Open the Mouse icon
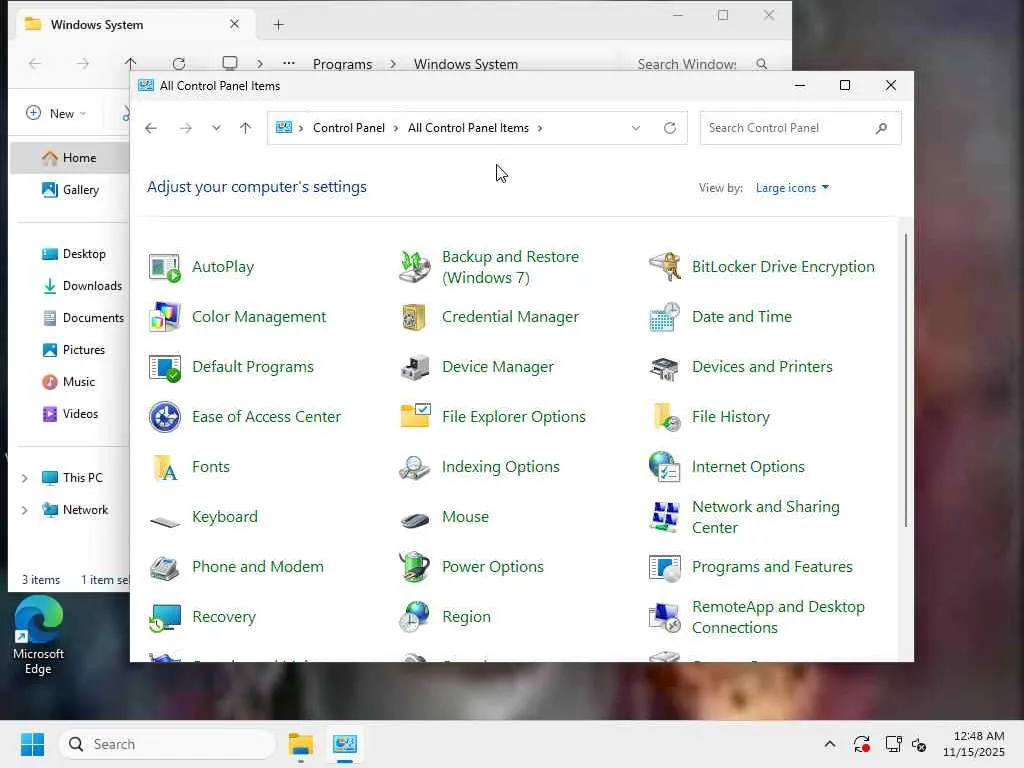This screenshot has height=768, width=1024. (x=415, y=519)
